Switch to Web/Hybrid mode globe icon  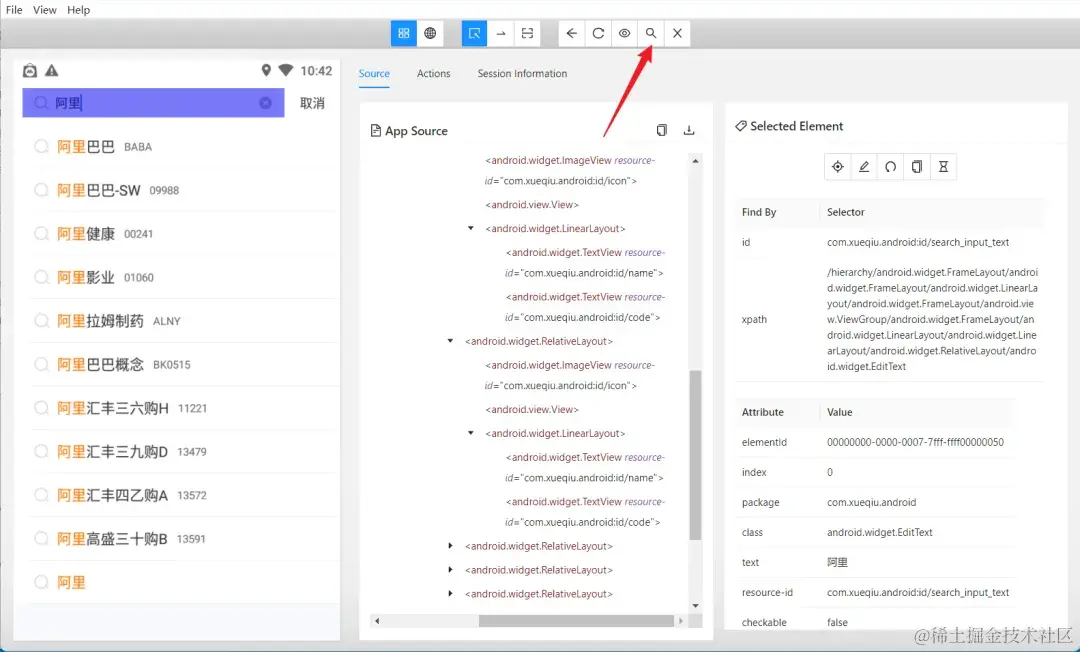click(430, 33)
